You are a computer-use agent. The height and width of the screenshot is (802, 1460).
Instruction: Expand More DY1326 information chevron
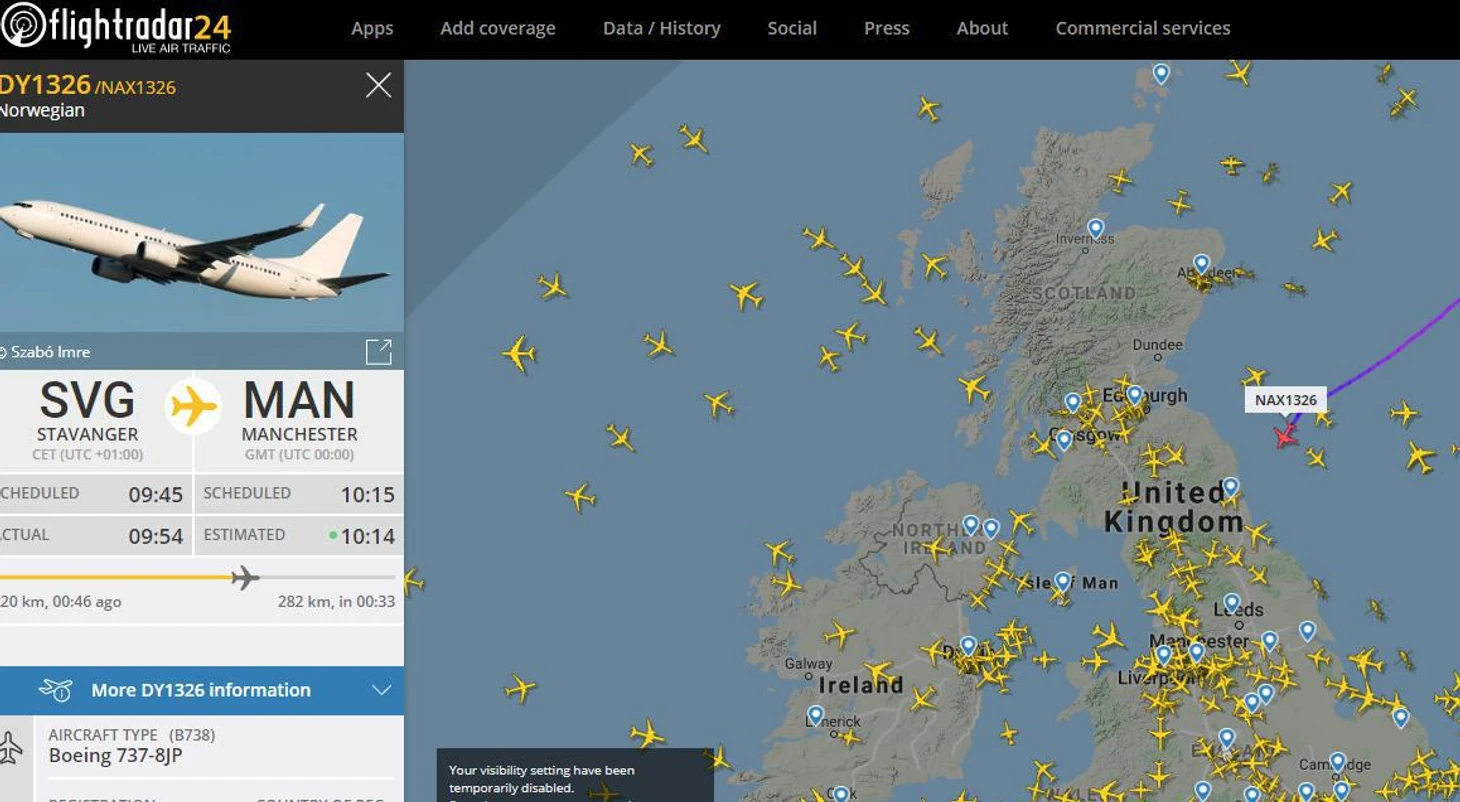click(x=381, y=690)
